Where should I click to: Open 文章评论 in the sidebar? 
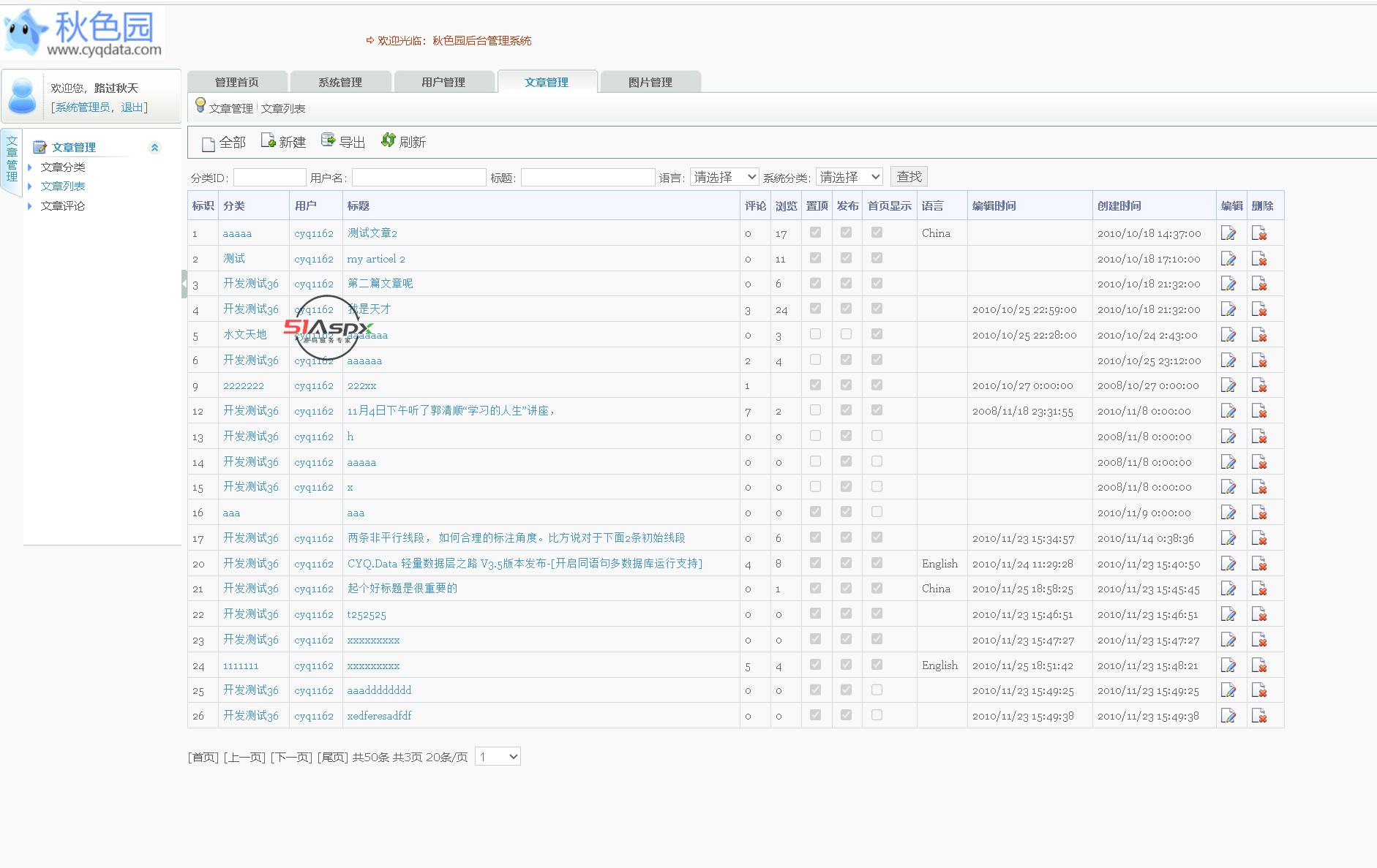[x=63, y=206]
